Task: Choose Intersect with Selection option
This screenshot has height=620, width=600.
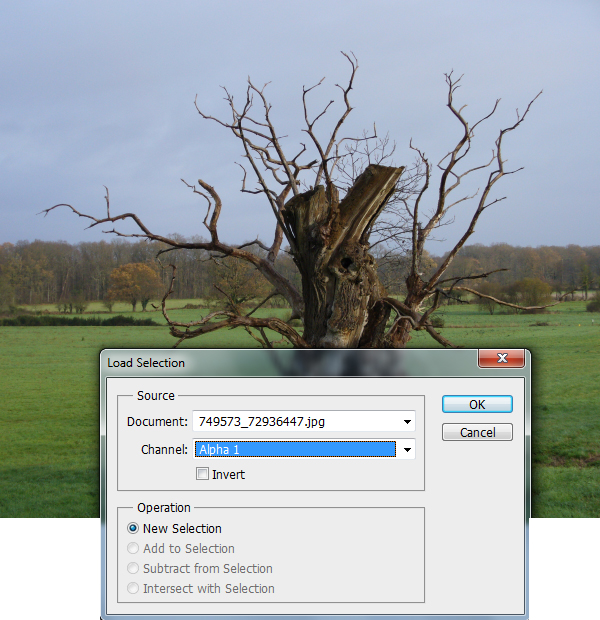Action: tap(134, 588)
